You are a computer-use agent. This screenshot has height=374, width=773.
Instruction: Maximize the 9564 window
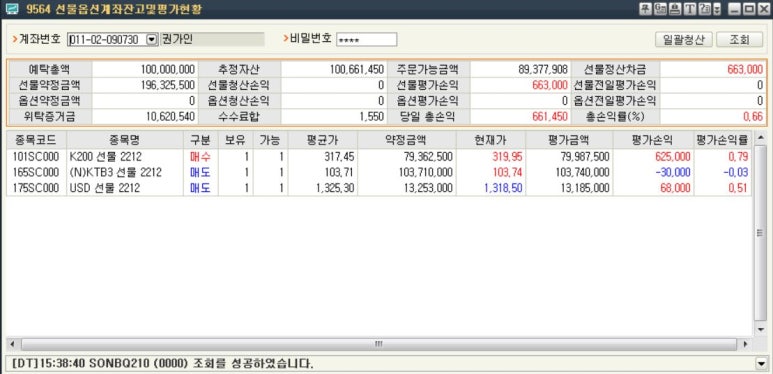(749, 9)
